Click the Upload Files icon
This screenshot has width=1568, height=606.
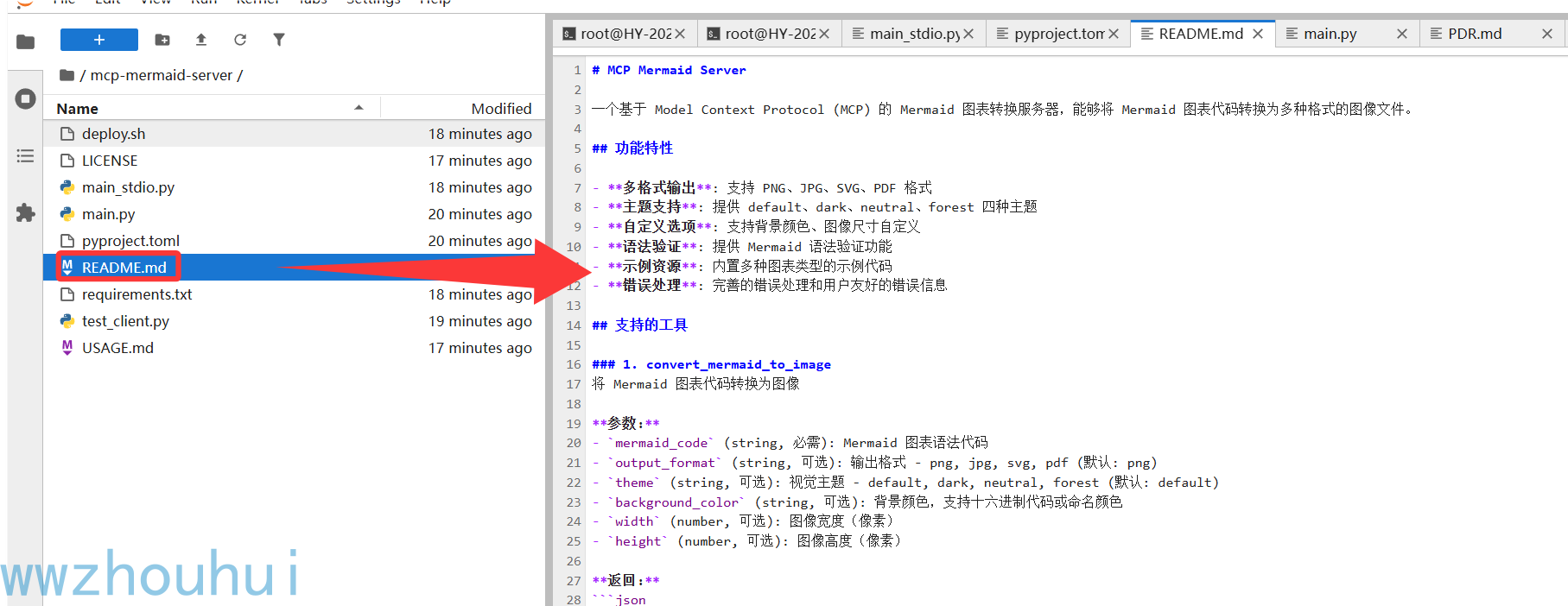(201, 40)
